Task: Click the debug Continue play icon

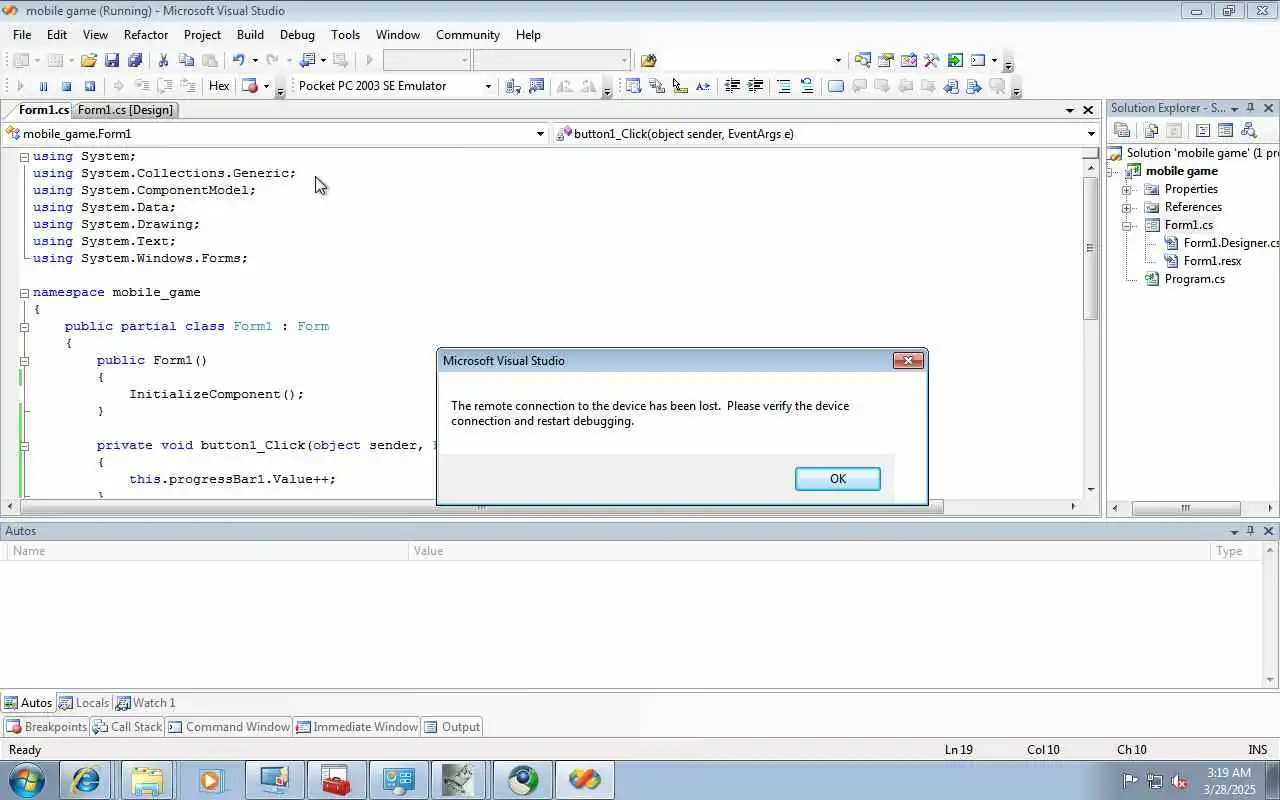Action: click(x=20, y=86)
